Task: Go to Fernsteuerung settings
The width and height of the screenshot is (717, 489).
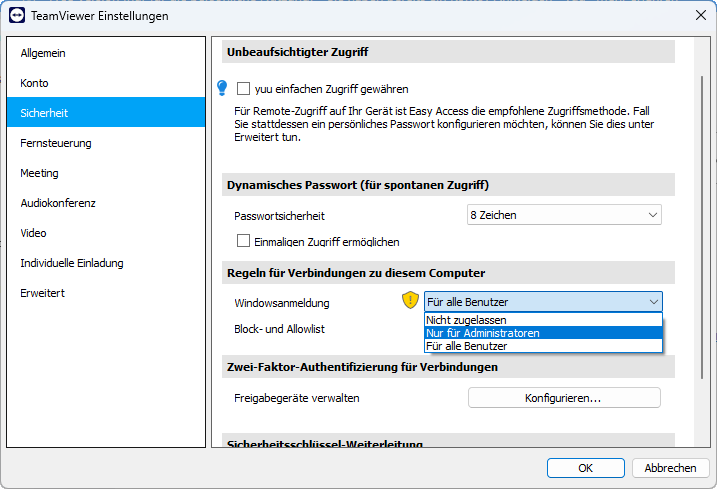Action: [56, 143]
